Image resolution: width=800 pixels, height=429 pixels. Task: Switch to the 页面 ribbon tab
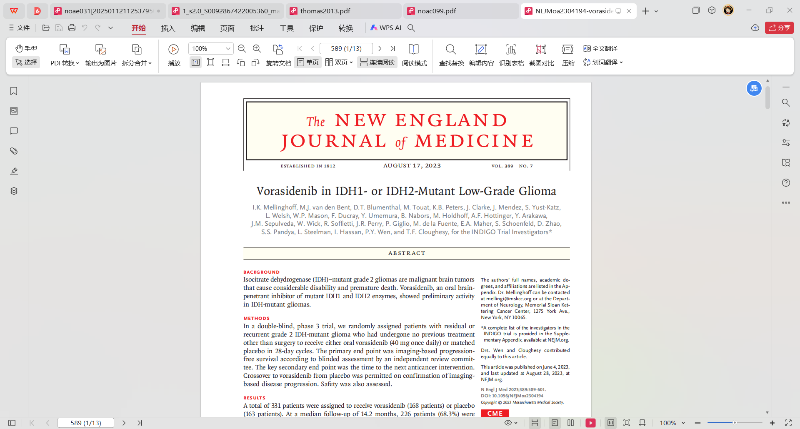(227, 28)
